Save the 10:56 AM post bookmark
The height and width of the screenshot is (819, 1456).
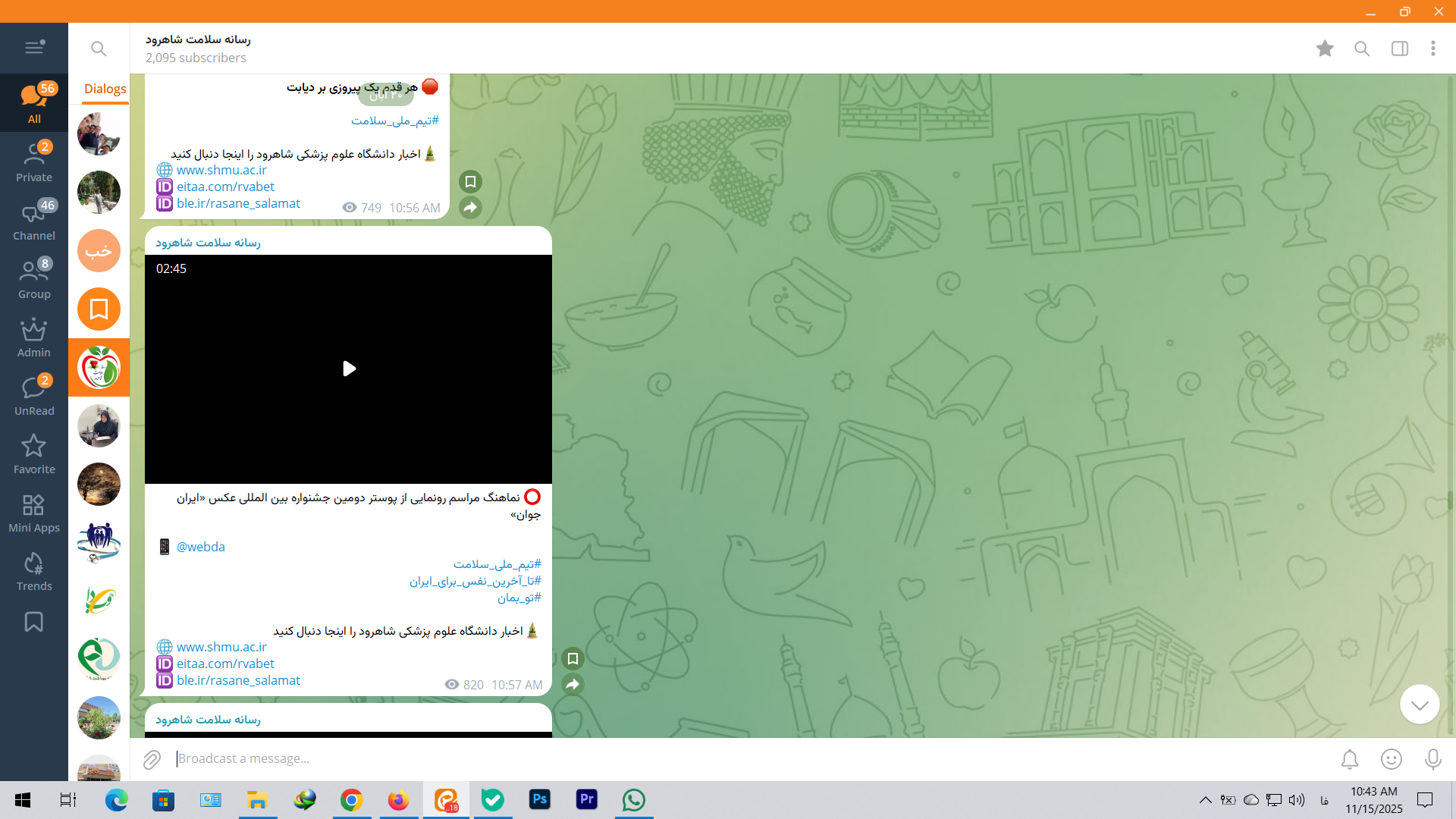[470, 181]
